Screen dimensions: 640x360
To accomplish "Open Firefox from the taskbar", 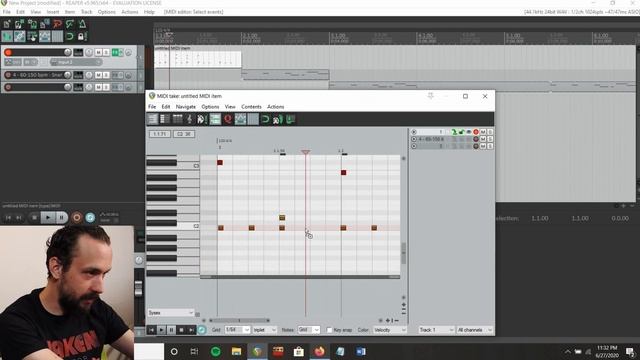I will point(320,351).
